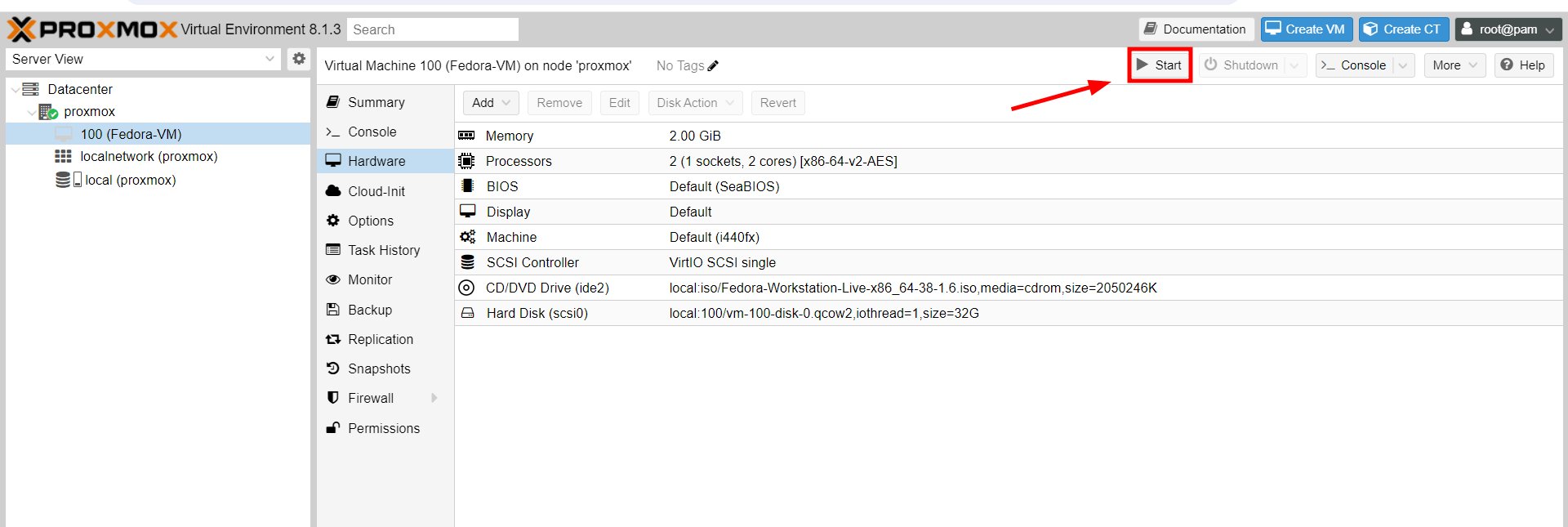This screenshot has width=1568, height=527.
Task: Click the Processors chip icon
Action: point(466,161)
